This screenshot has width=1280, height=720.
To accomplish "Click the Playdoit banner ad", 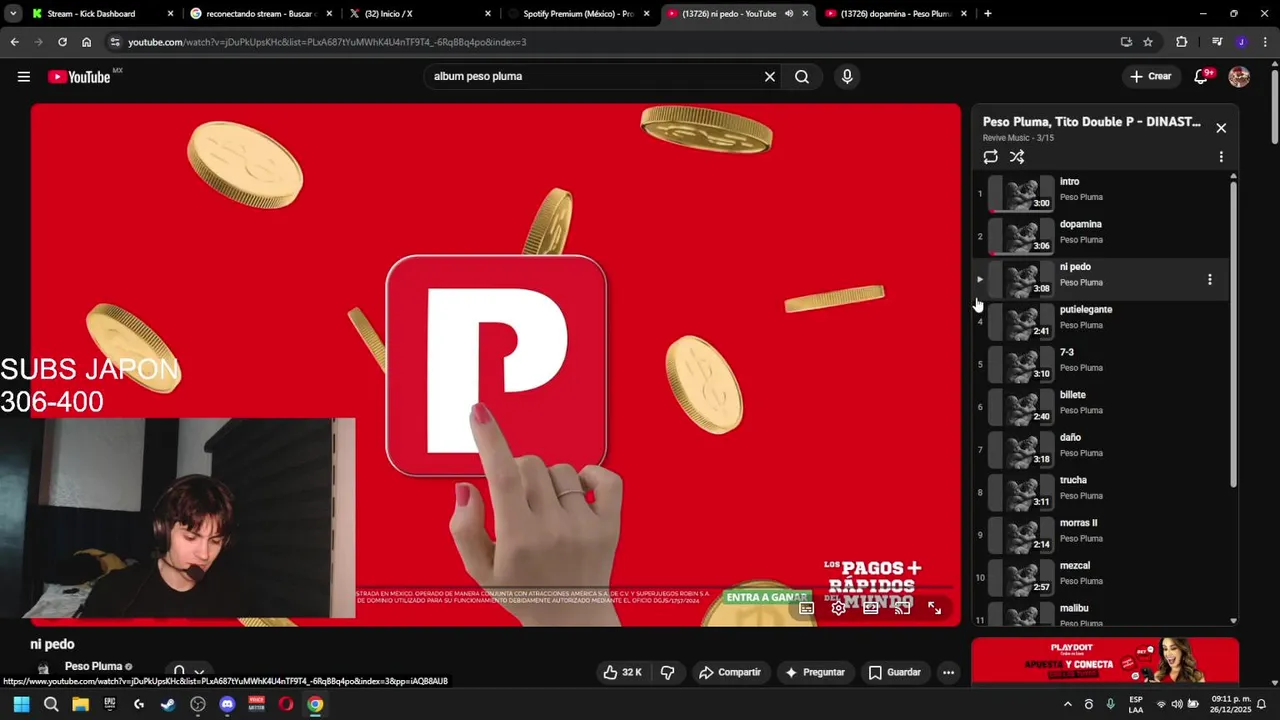I will click(1105, 661).
